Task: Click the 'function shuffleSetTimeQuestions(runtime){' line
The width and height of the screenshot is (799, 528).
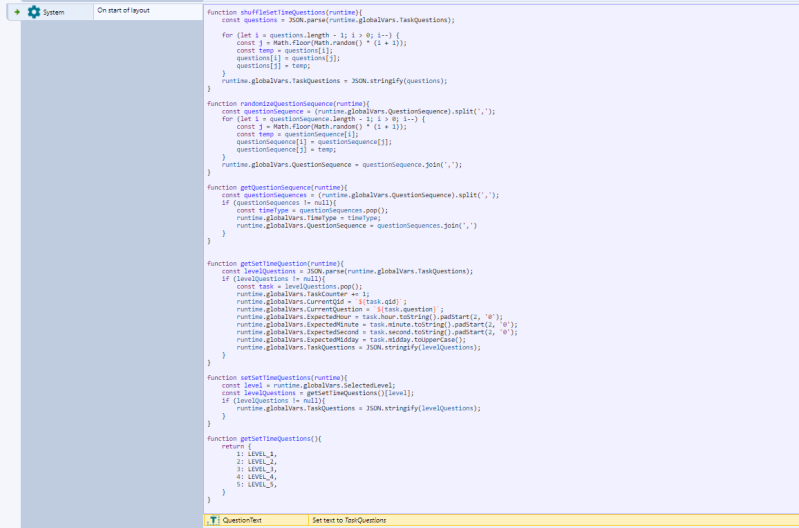Action: point(284,12)
